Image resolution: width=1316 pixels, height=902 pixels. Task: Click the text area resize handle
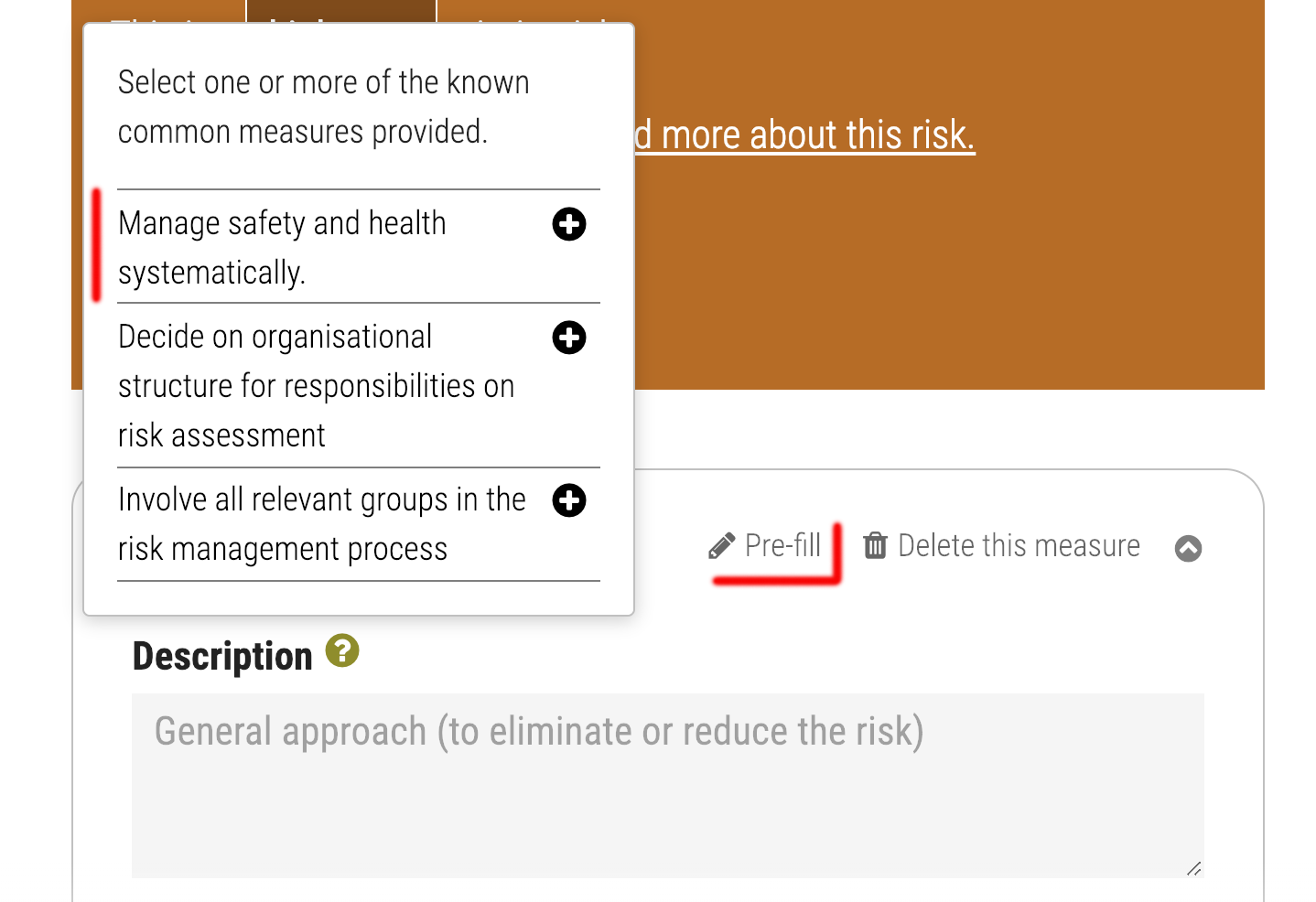point(1193,868)
